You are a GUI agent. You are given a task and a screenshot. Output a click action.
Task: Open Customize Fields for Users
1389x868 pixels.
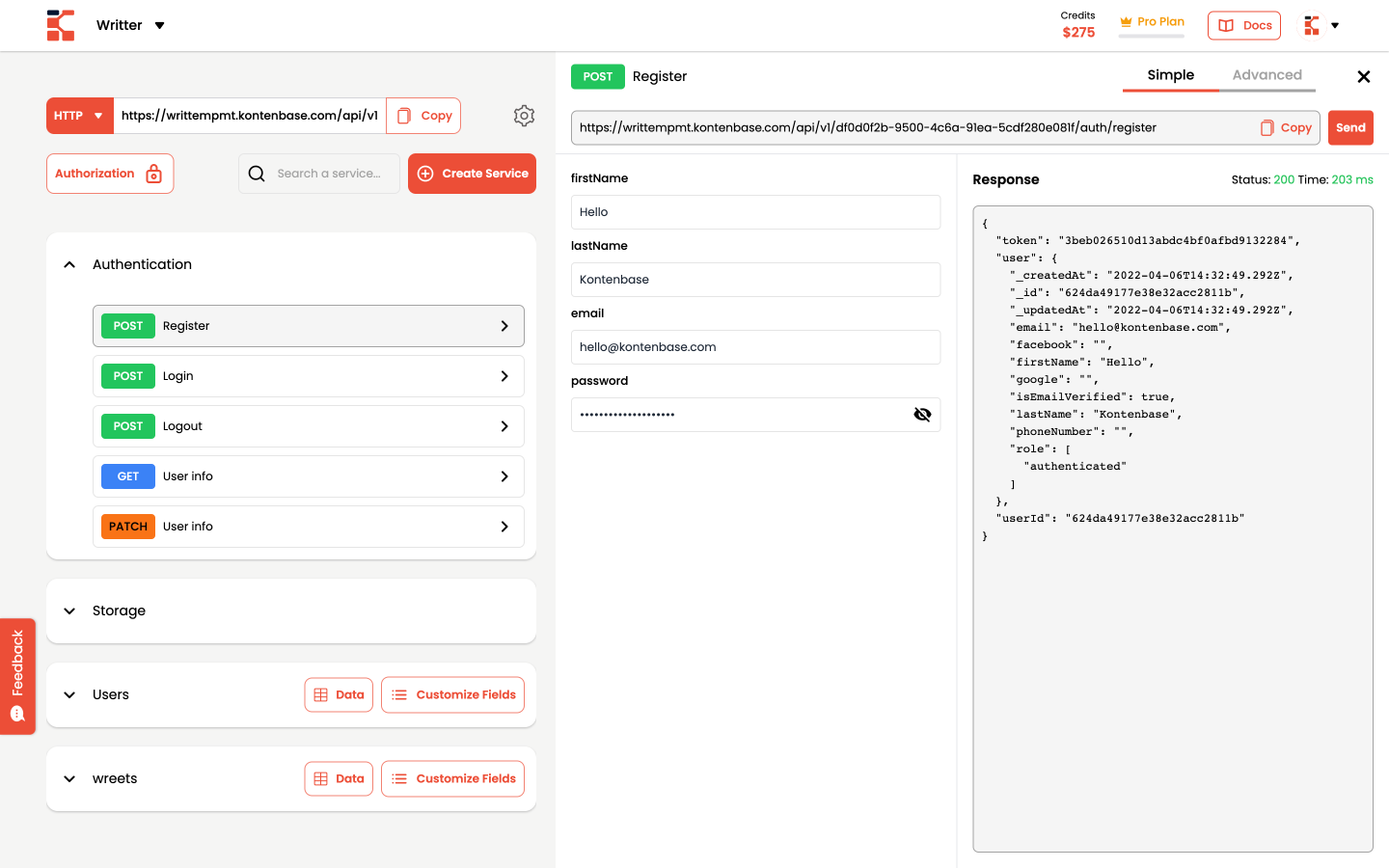point(452,694)
